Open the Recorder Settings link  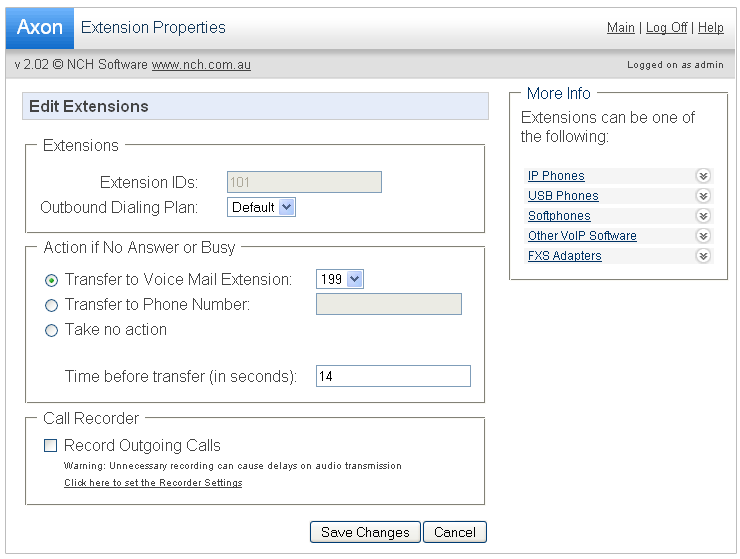pyautogui.click(x=153, y=483)
